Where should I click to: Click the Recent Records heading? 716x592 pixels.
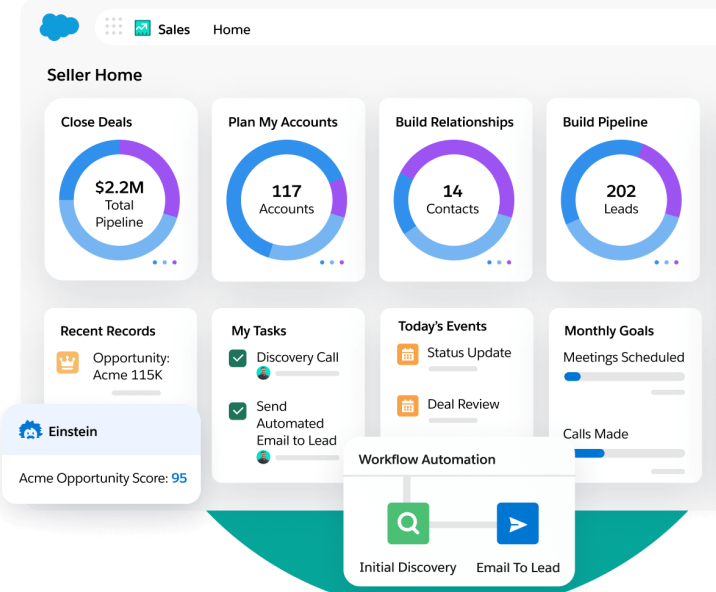108,331
